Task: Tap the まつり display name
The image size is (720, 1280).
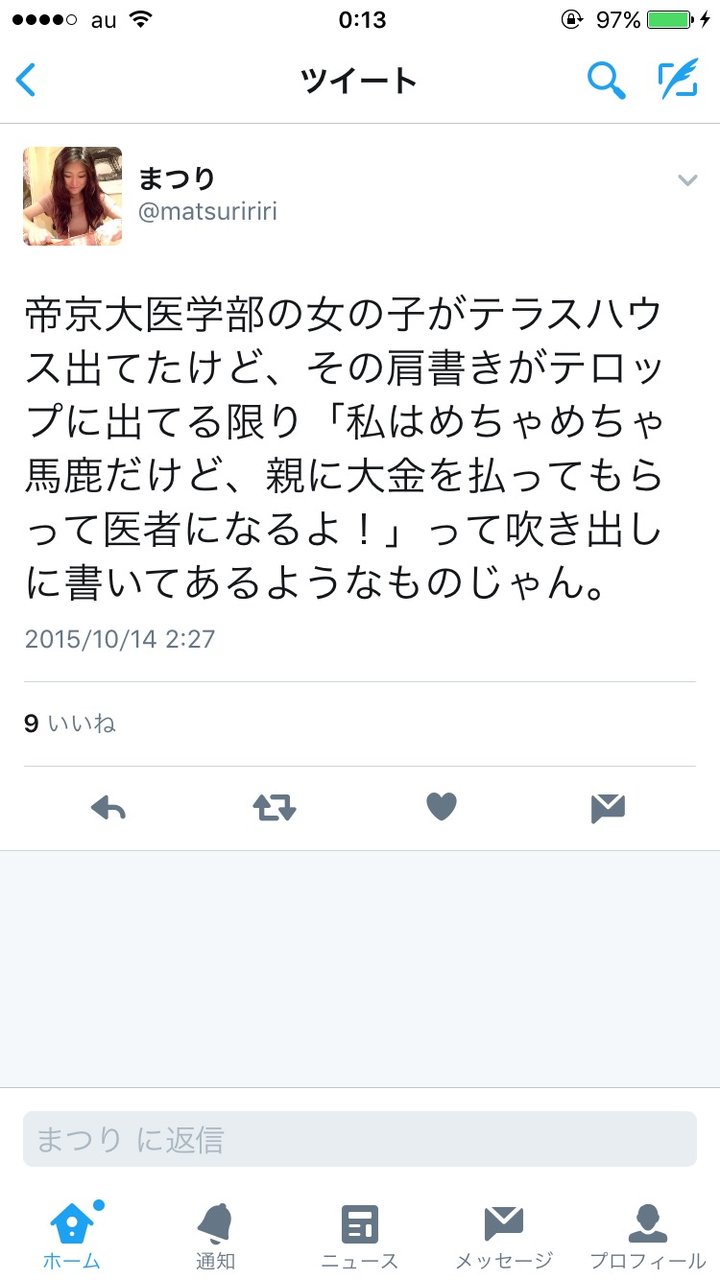Action: click(176, 178)
